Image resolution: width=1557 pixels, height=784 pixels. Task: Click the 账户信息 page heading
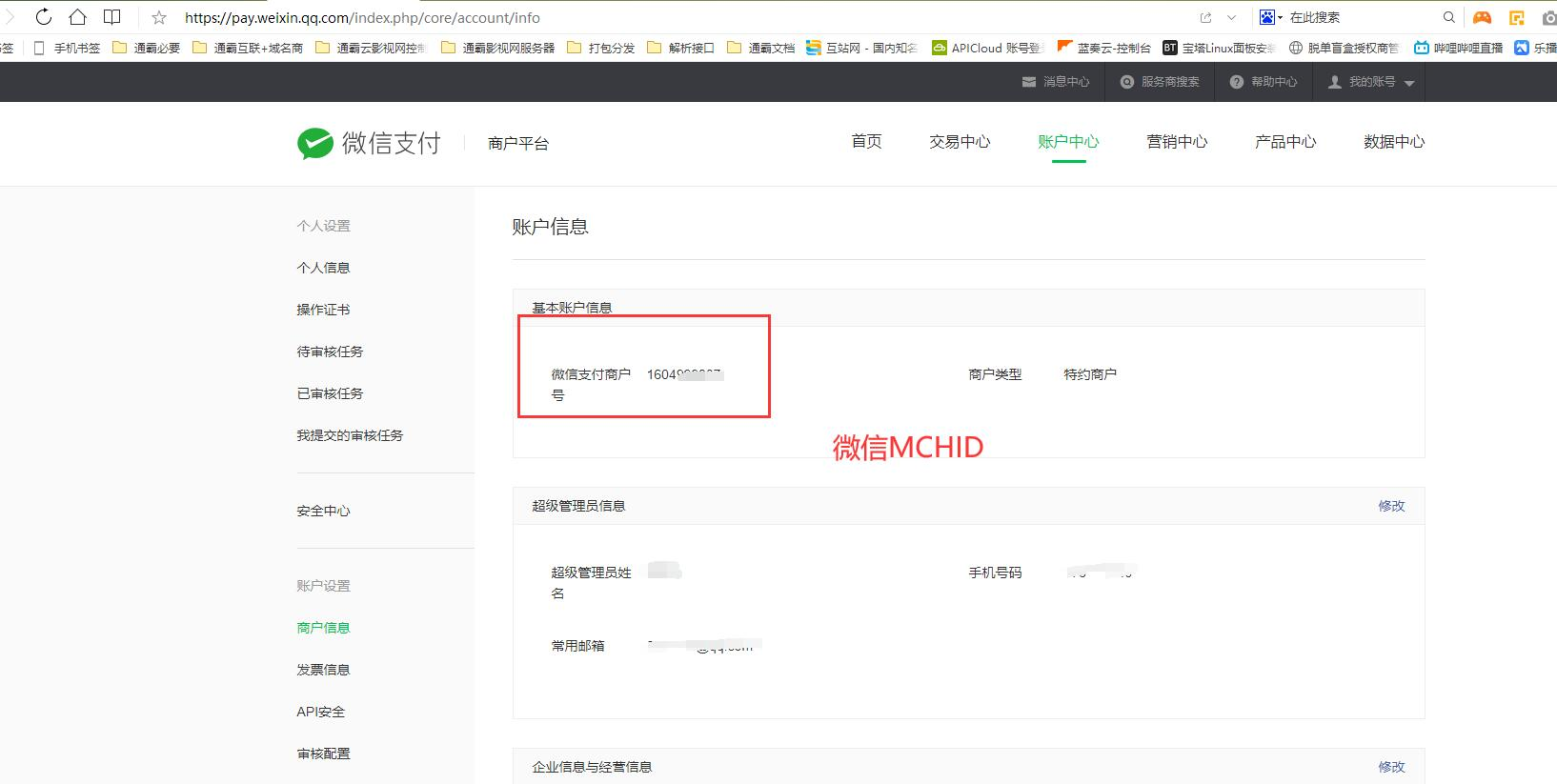550,227
